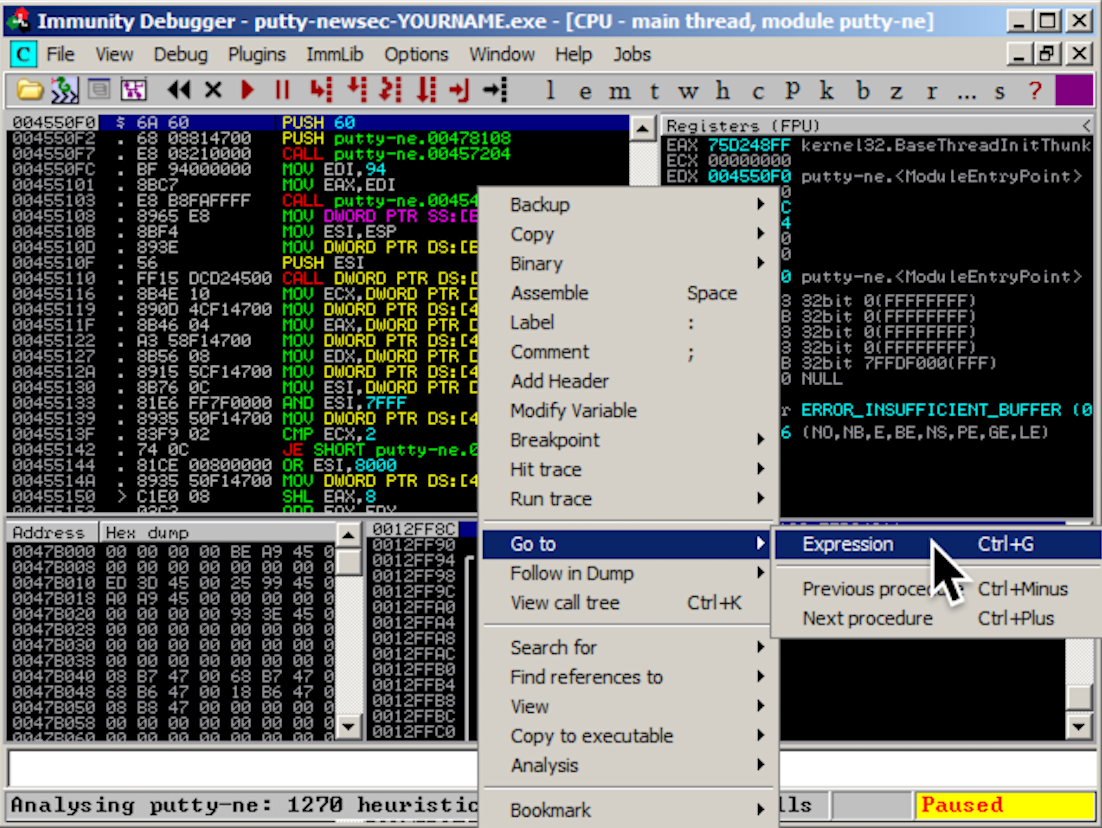Click the command input field at bottom

[x=240, y=768]
